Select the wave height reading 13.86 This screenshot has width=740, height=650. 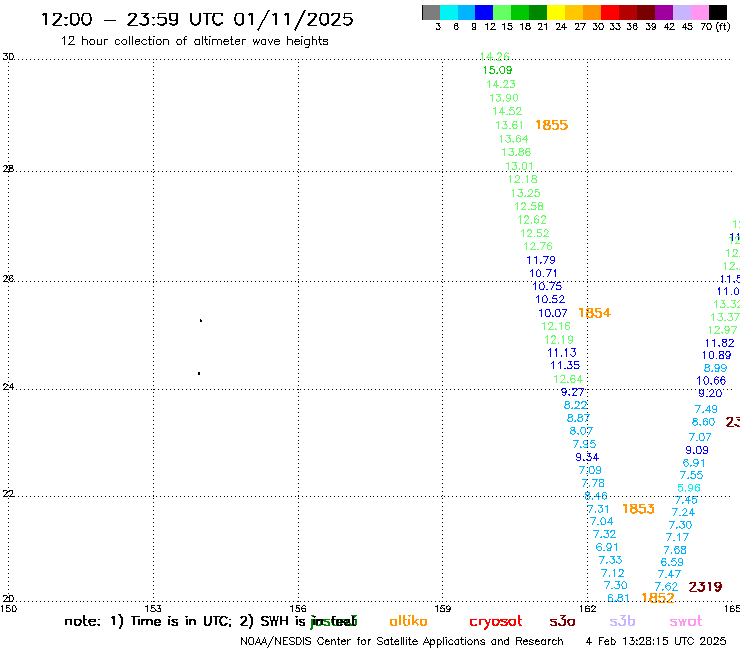(516, 152)
